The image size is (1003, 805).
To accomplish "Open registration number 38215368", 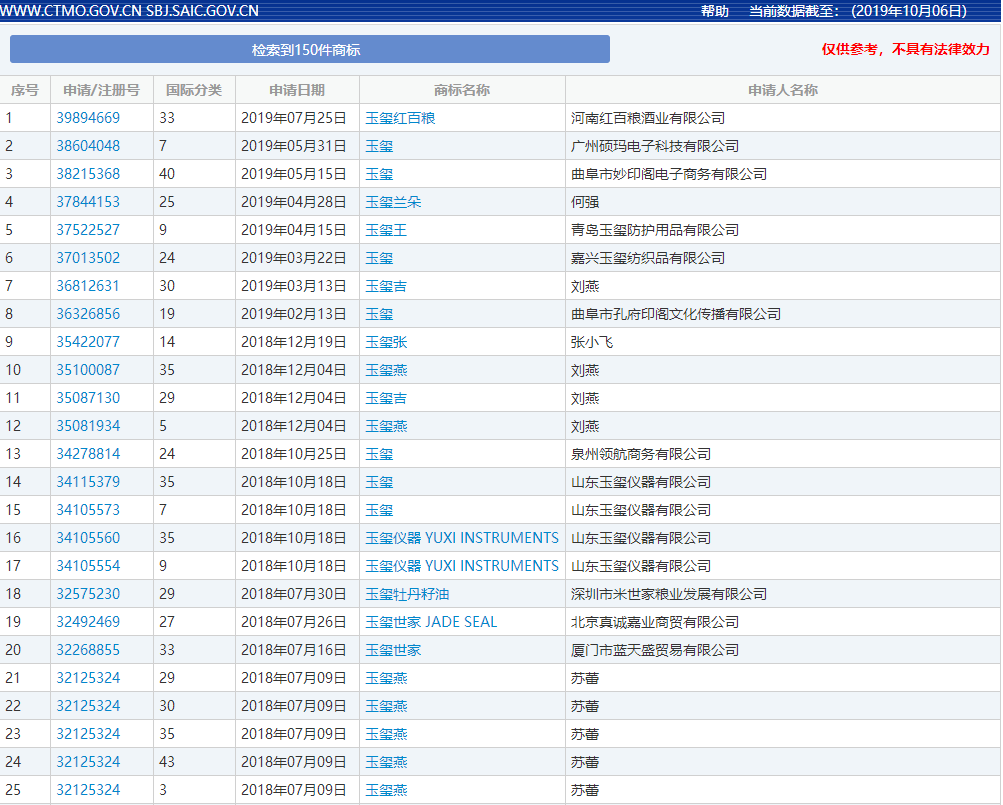I will [88, 174].
